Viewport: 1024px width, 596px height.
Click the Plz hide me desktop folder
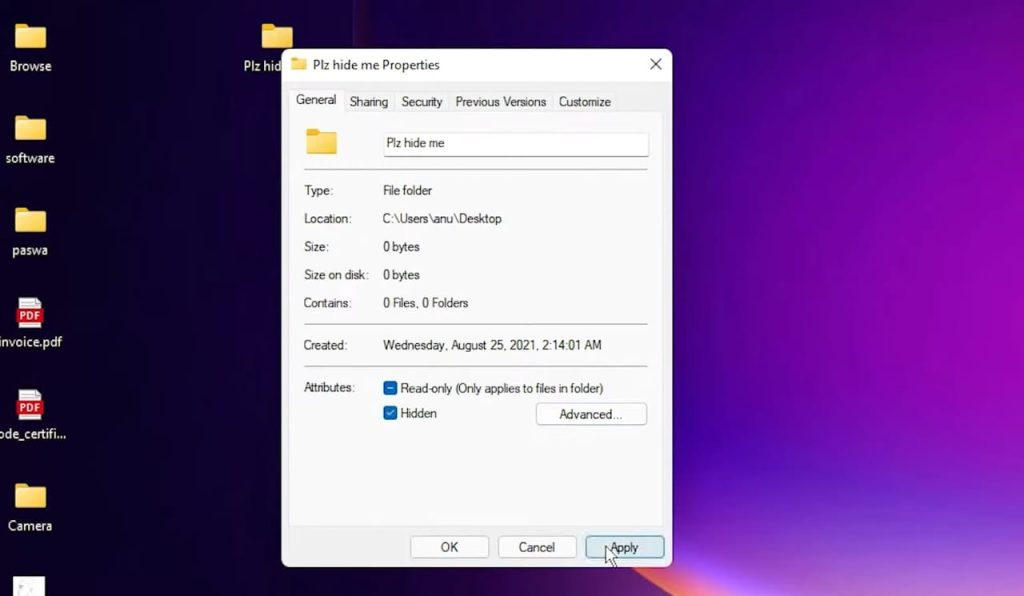pyautogui.click(x=276, y=38)
